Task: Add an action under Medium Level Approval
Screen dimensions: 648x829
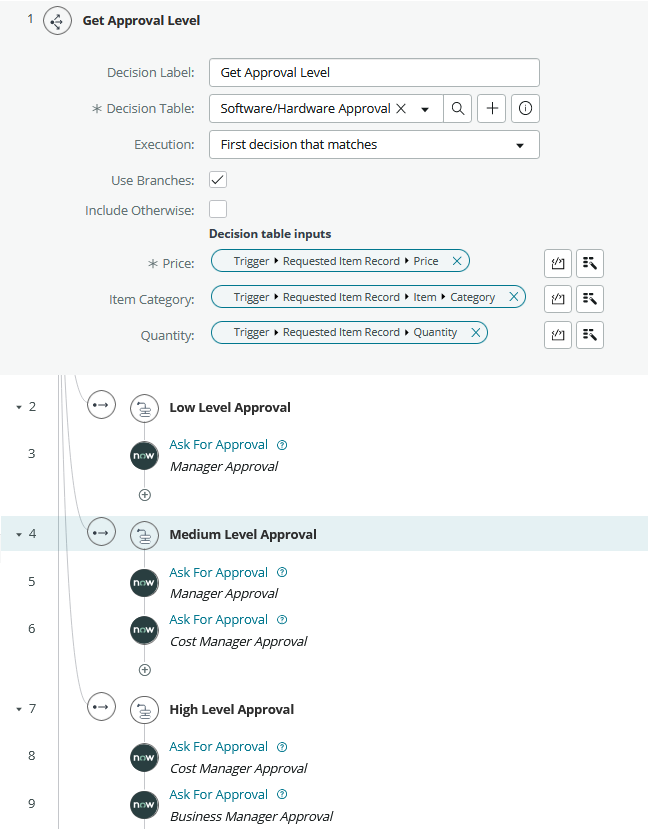Action: click(144, 670)
